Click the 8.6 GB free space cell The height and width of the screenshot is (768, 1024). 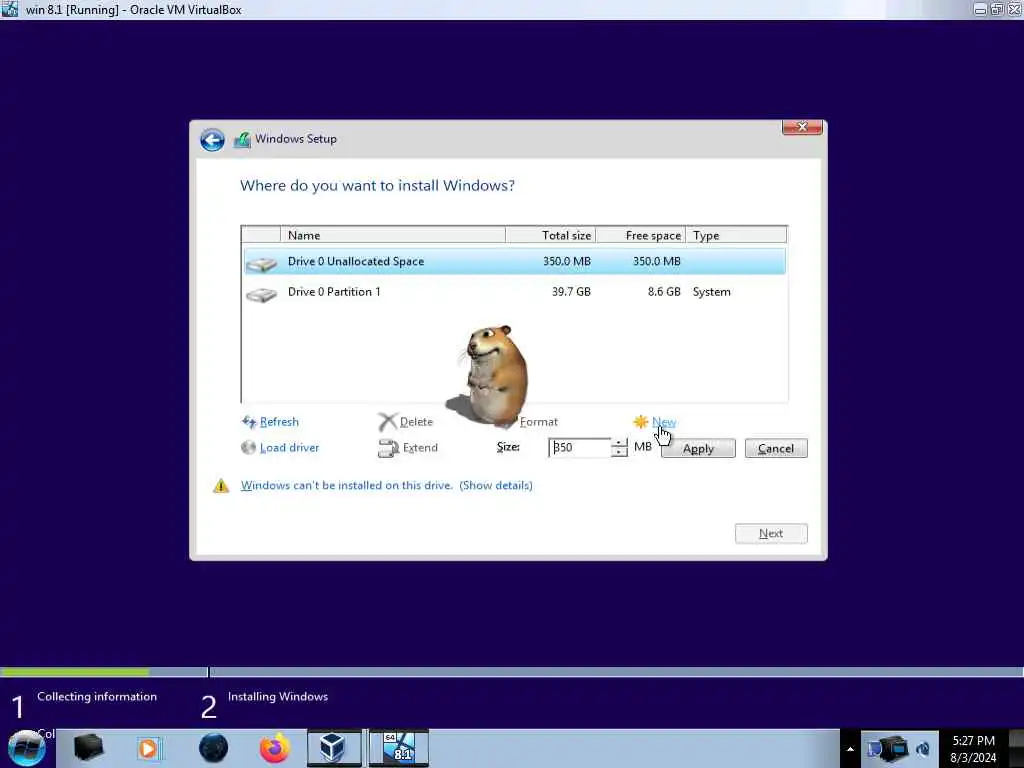pyautogui.click(x=664, y=292)
